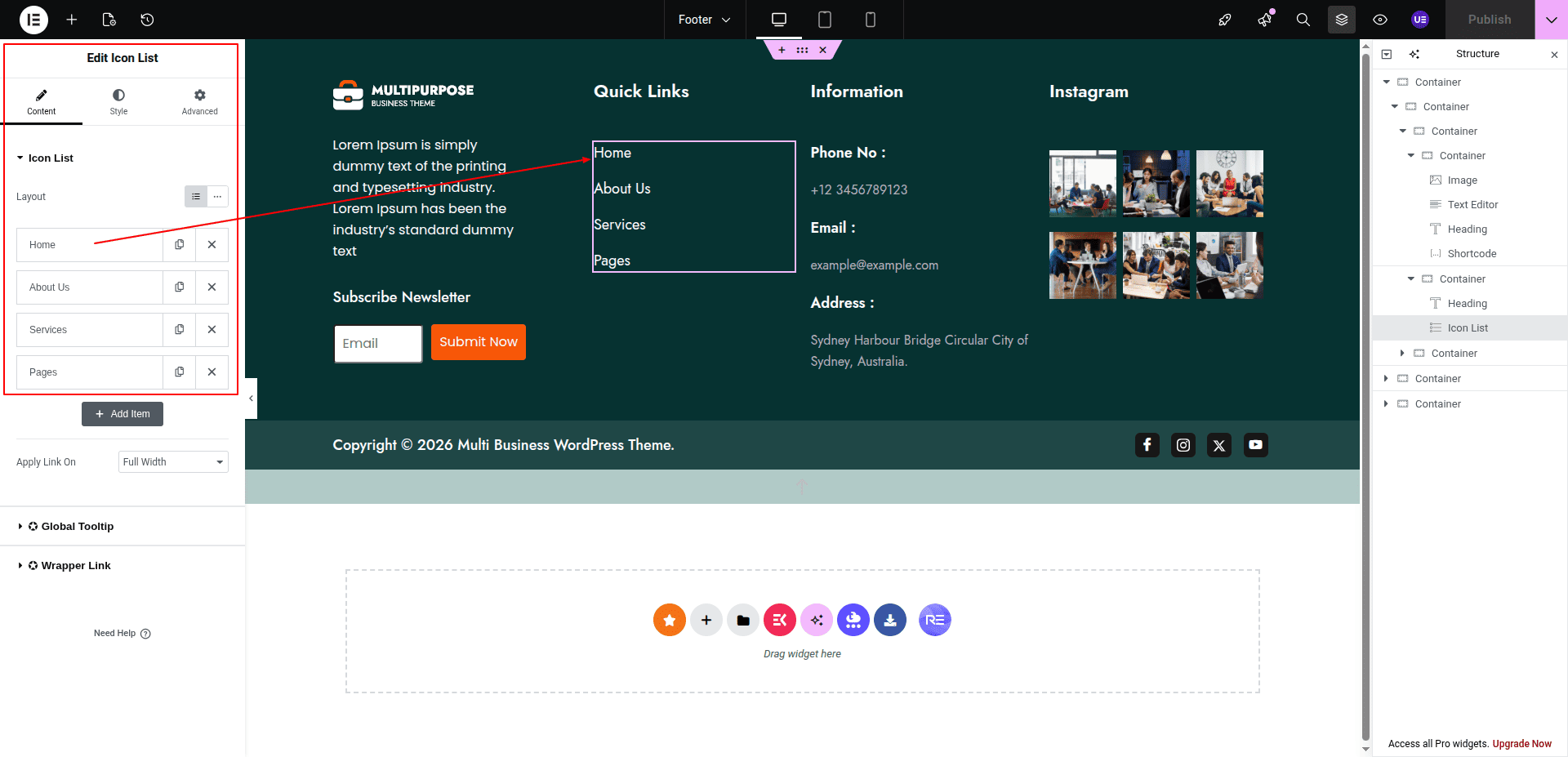Toggle the Structure layers icon in top bar
Image resolution: width=1568 pixels, height=757 pixels.
(x=1342, y=20)
